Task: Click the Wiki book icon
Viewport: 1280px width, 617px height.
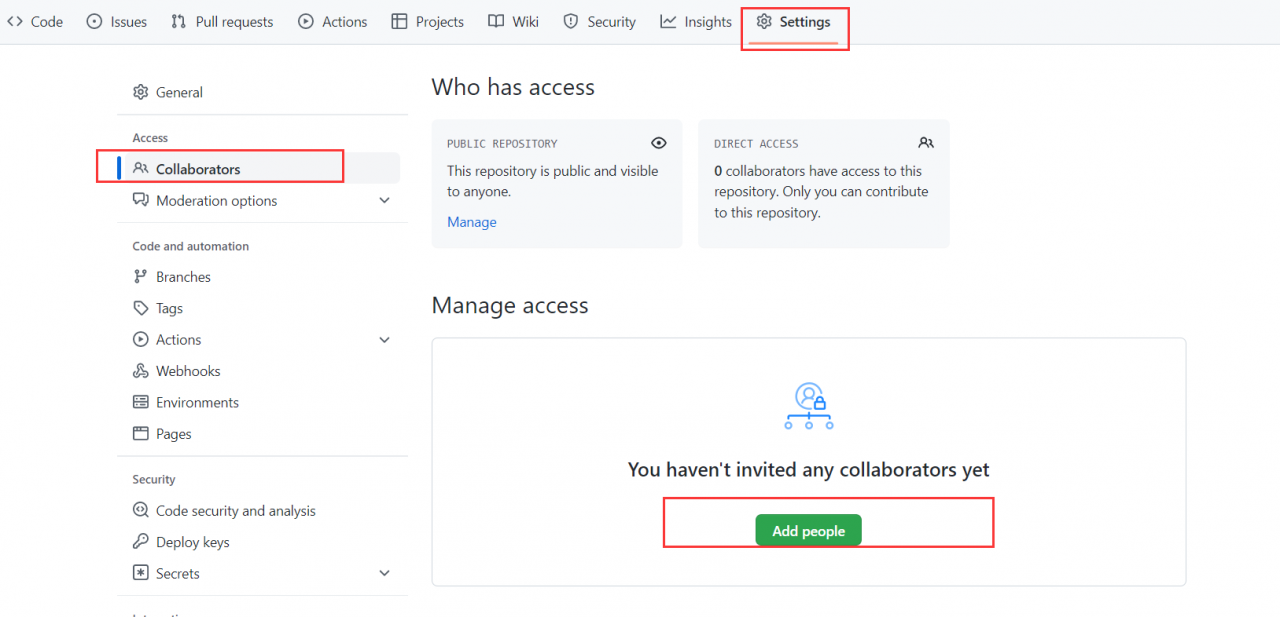Action: 496,22
